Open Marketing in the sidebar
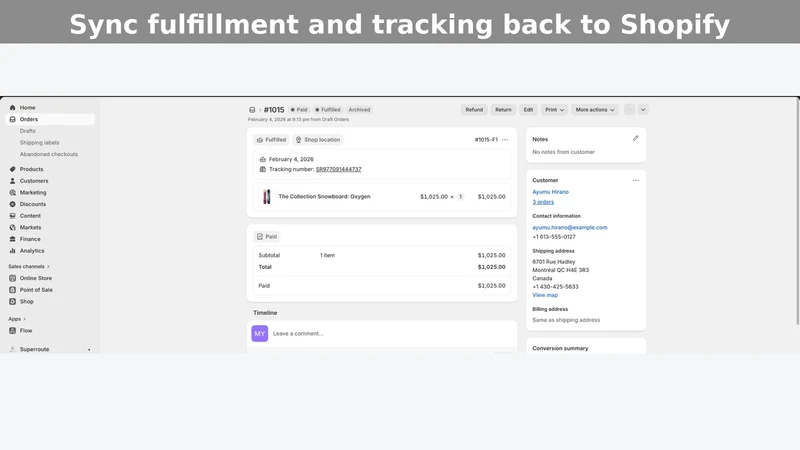Screen dimensions: 800x450 click(x=33, y=193)
